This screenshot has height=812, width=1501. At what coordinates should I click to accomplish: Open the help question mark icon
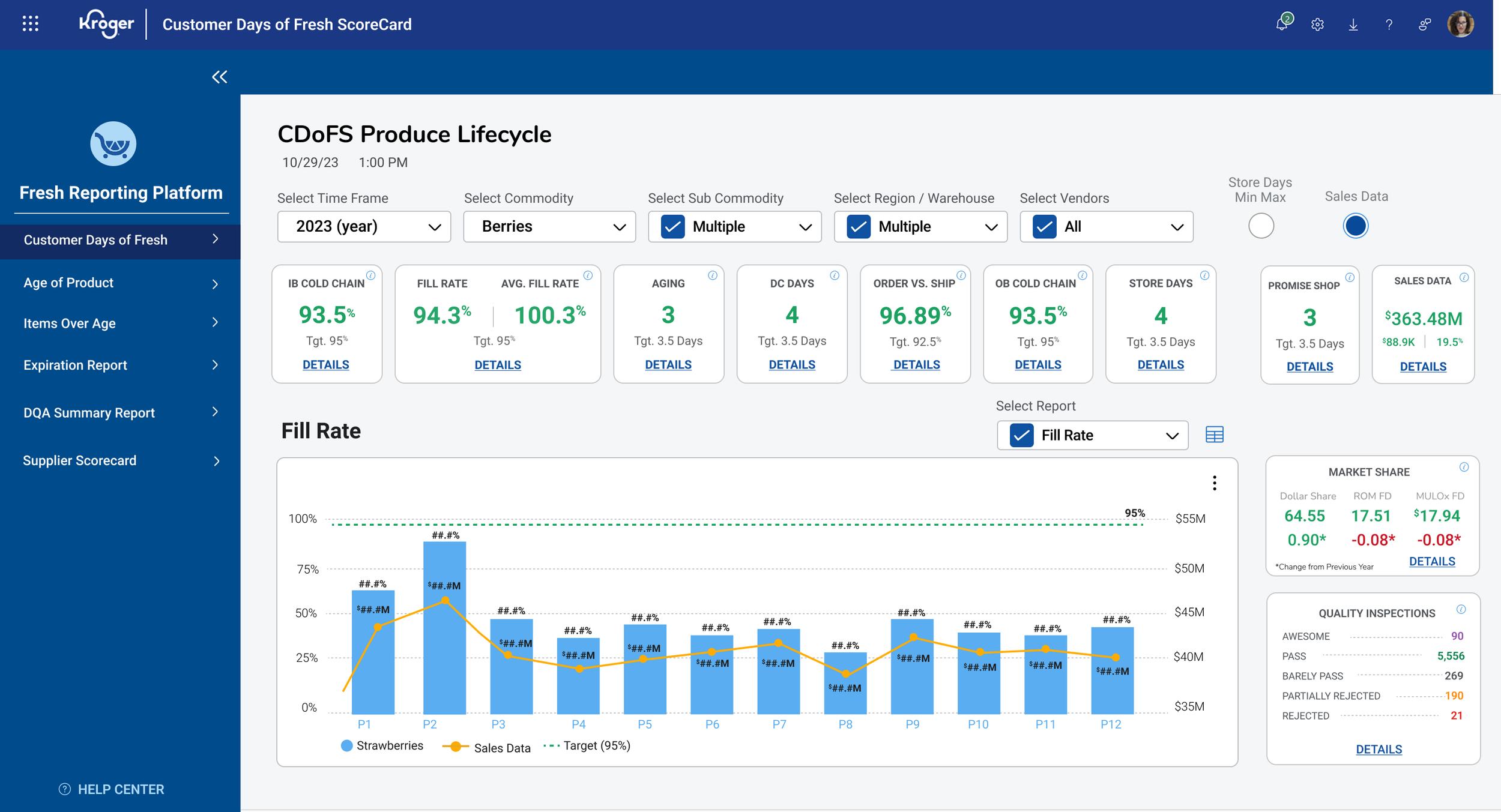click(1389, 25)
